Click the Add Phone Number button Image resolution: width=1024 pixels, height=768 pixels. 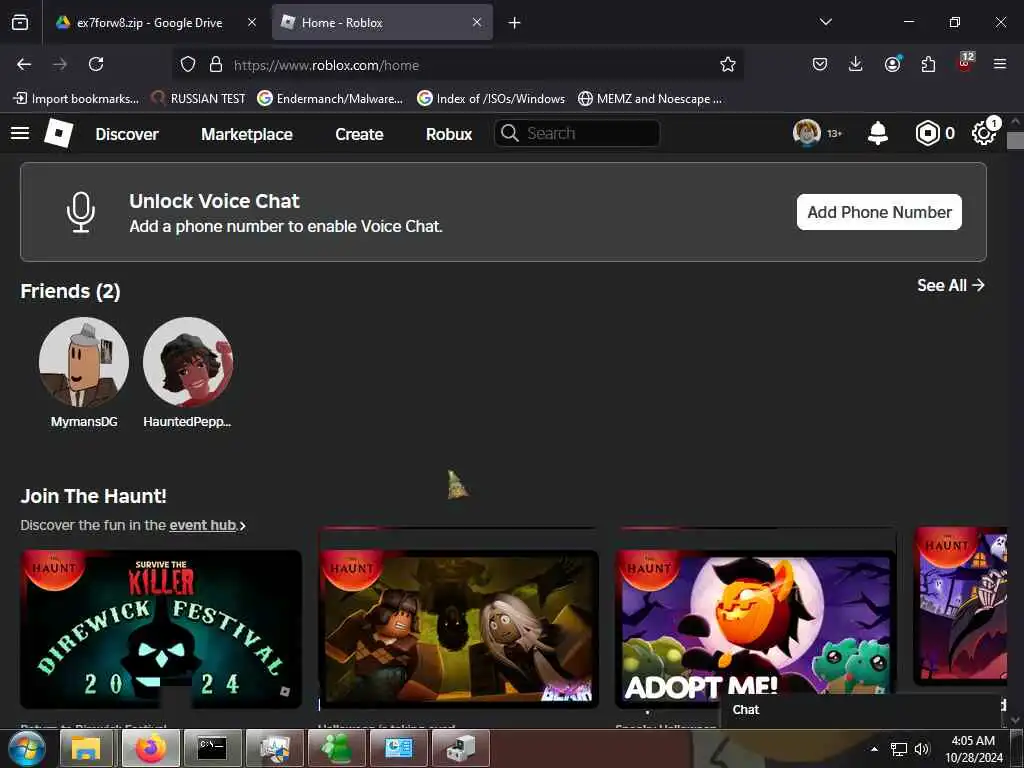tap(879, 212)
